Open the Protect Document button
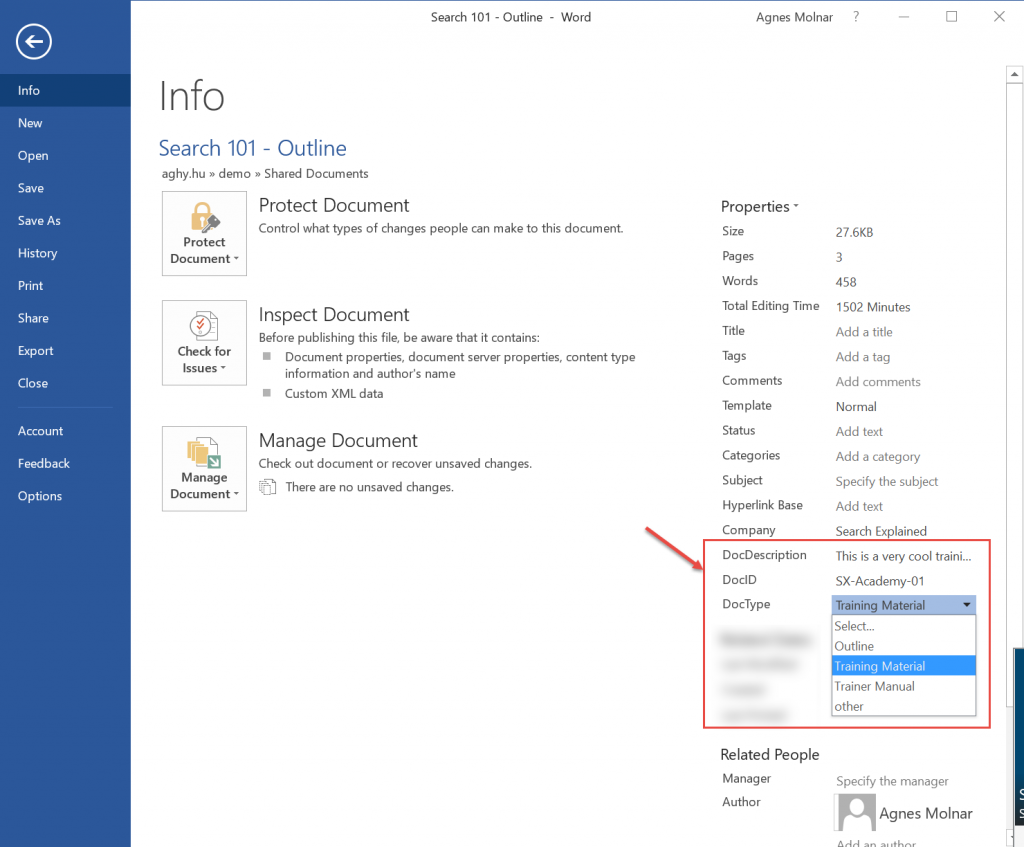This screenshot has width=1024, height=847. [x=204, y=233]
